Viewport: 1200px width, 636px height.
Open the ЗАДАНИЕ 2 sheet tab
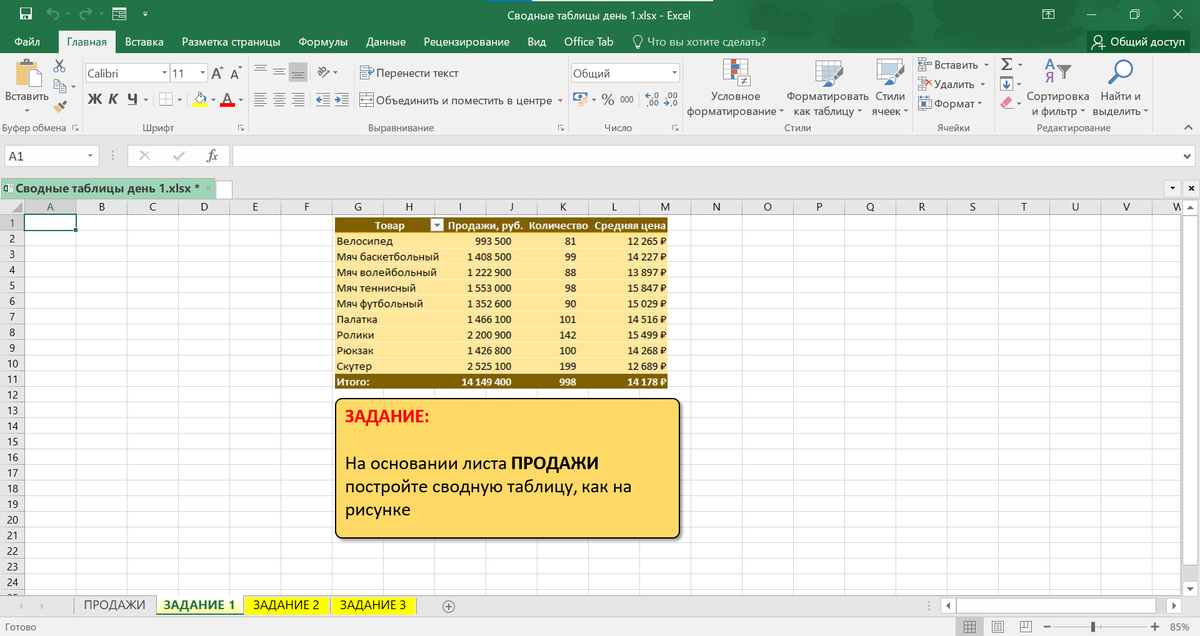(286, 605)
